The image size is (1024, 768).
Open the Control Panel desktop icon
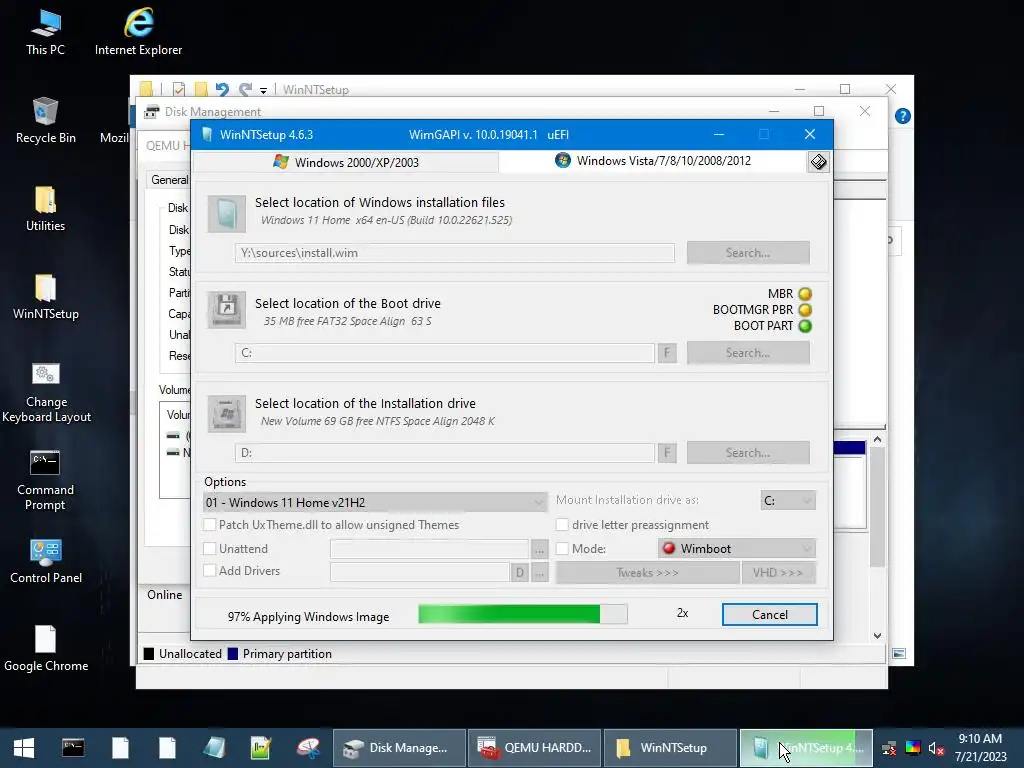coord(46,560)
